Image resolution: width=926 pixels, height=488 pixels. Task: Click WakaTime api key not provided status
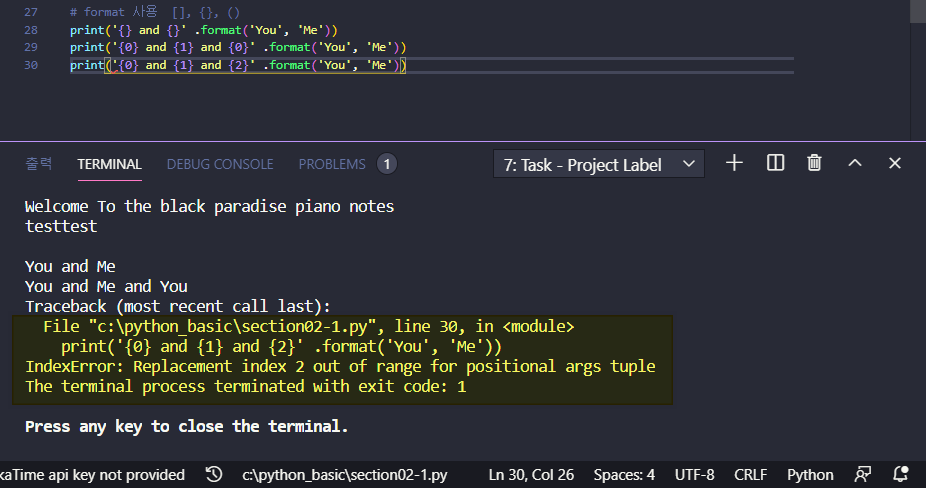[x=92, y=475]
